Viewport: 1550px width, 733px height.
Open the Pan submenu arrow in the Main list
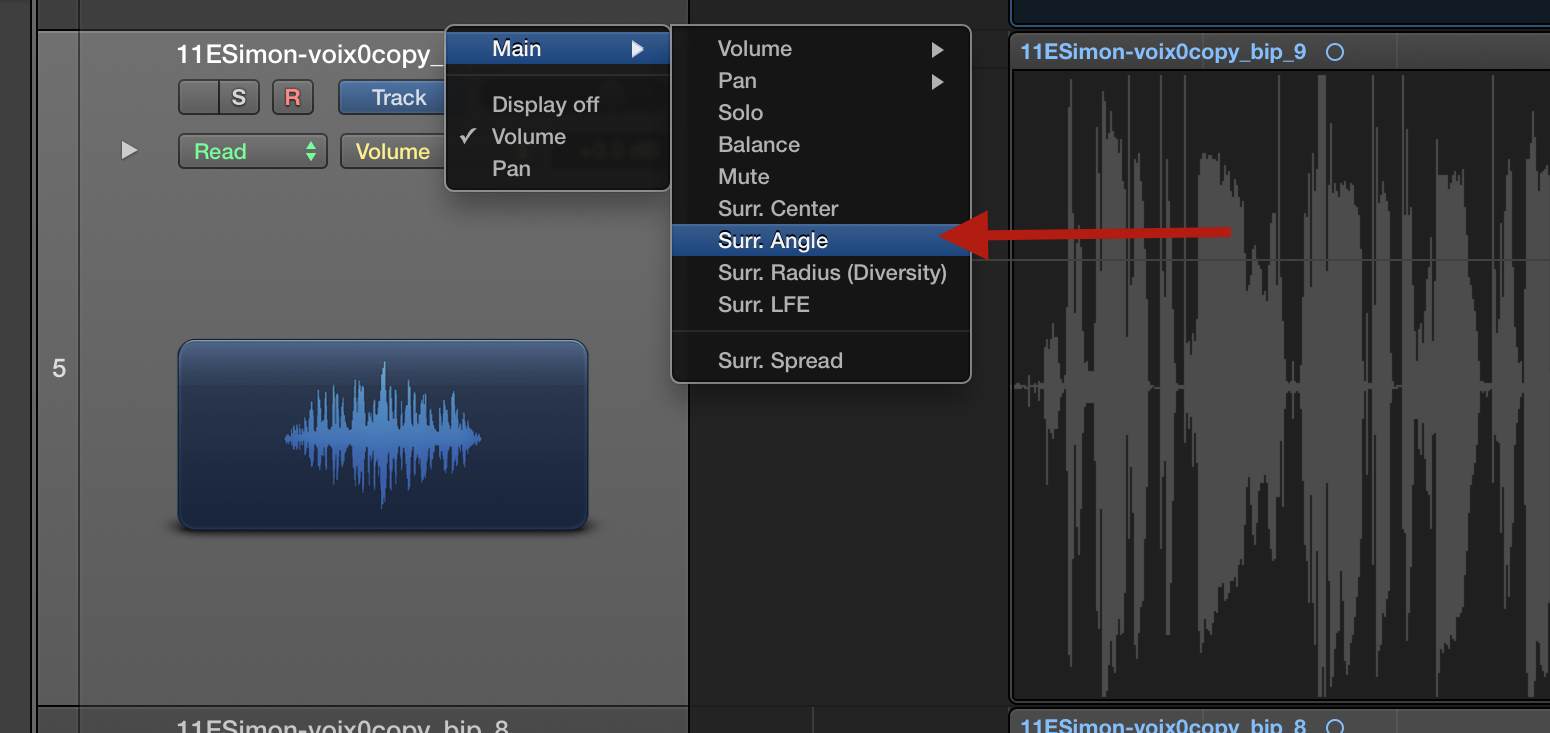pos(937,81)
